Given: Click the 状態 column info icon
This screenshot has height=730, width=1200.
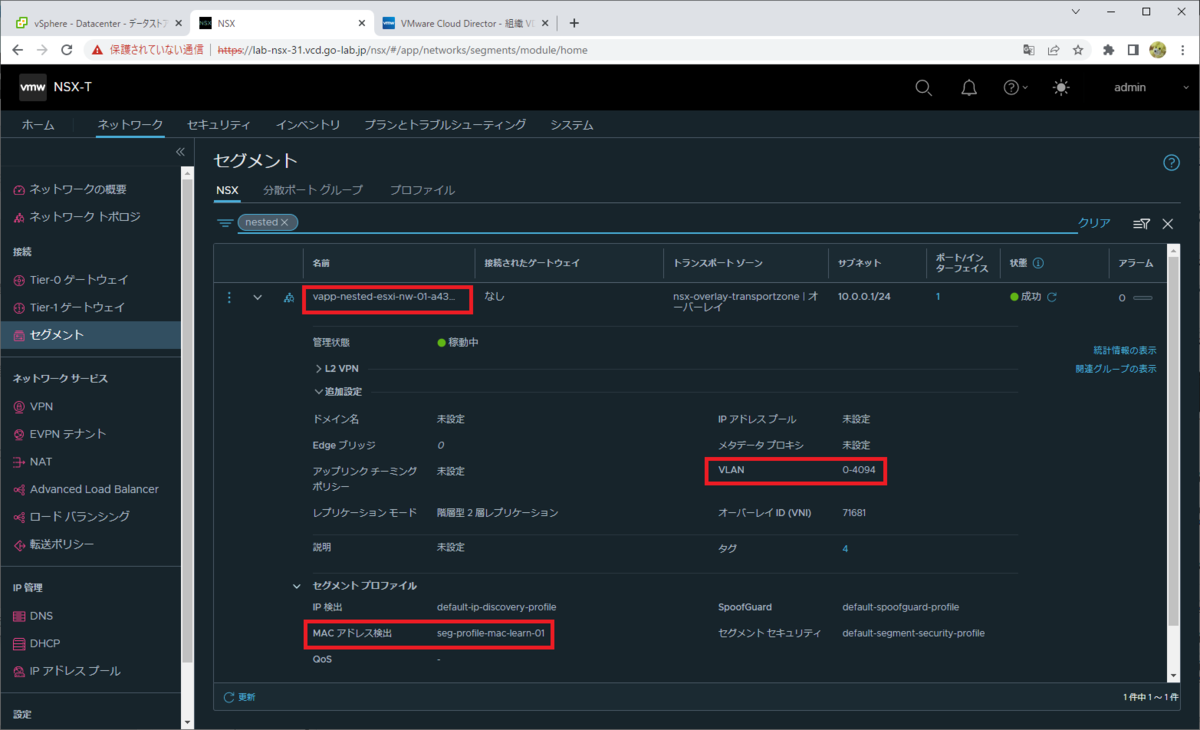Looking at the screenshot, I should point(1038,264).
